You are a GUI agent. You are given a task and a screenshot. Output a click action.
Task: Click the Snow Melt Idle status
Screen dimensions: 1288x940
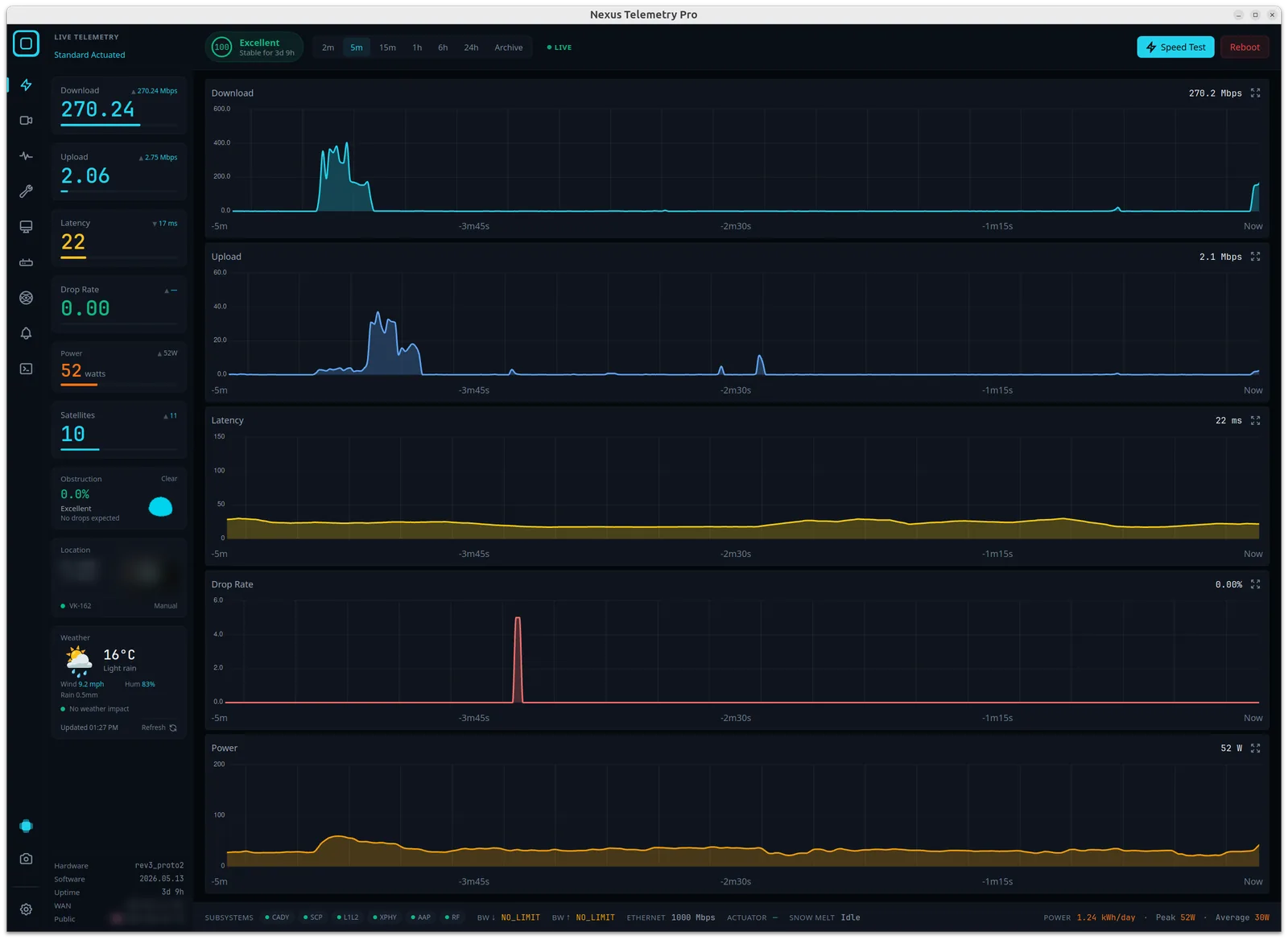click(x=824, y=917)
